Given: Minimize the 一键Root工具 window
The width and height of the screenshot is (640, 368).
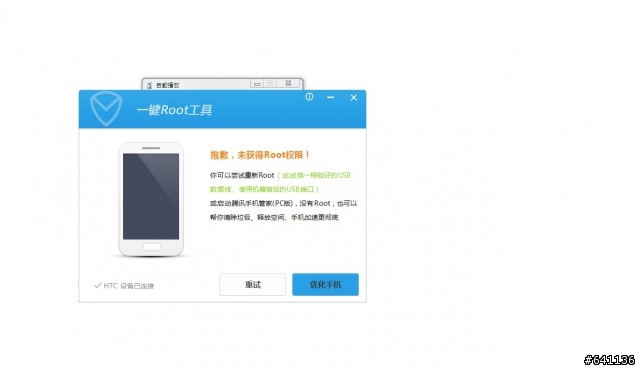Looking at the screenshot, I should tap(331, 97).
